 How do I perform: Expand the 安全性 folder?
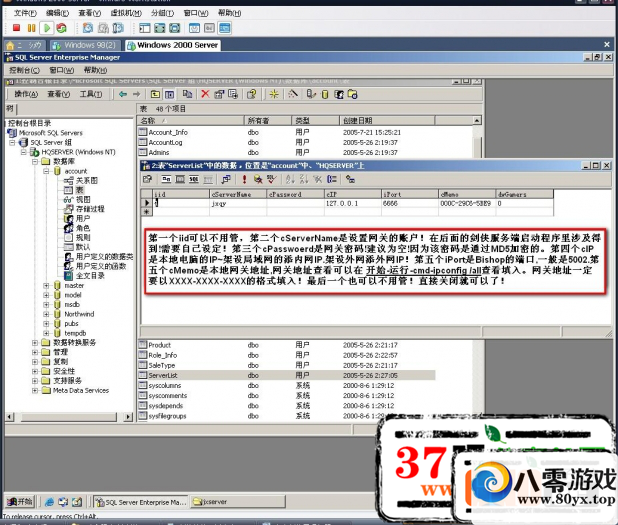(35, 371)
